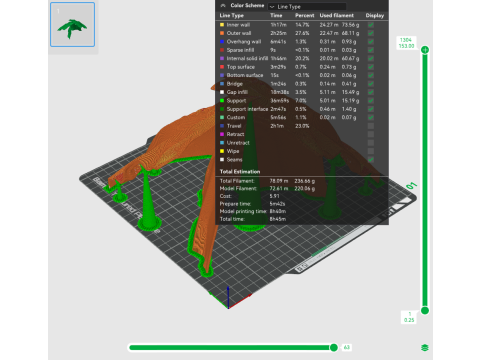Enable Unretract display checkbox
This screenshot has width=480, height=360.
[371, 143]
